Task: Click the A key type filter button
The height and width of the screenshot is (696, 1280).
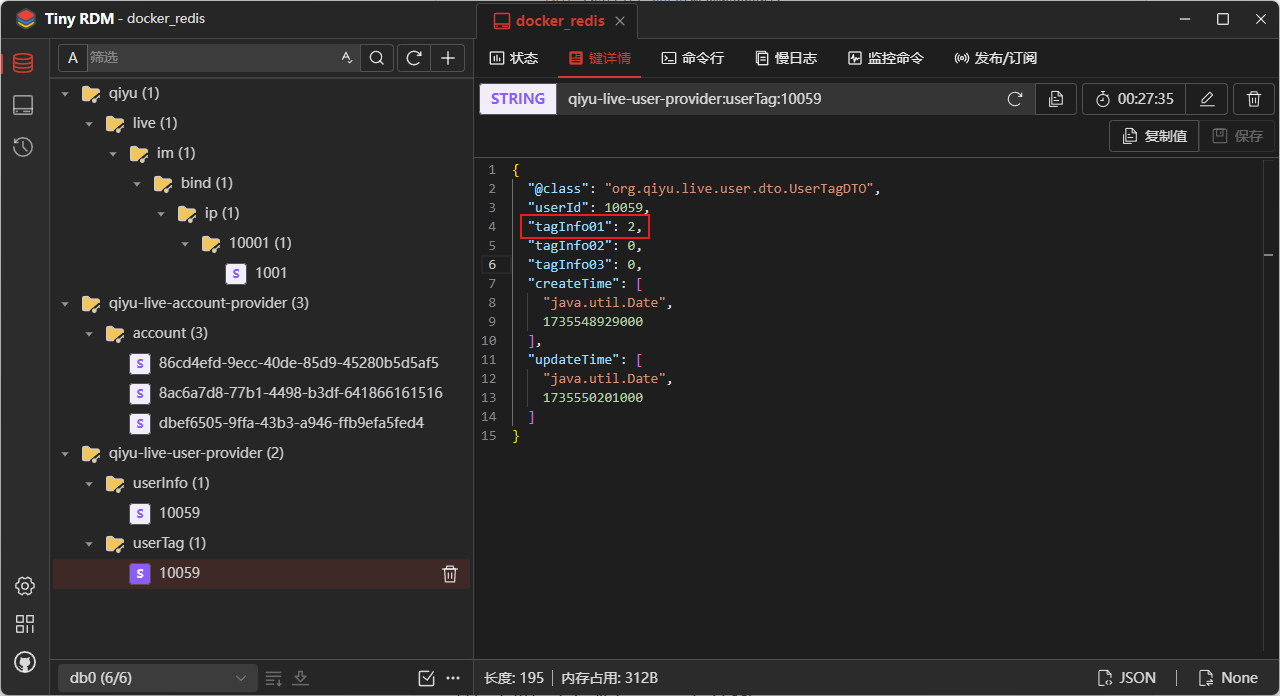Action: (x=72, y=58)
